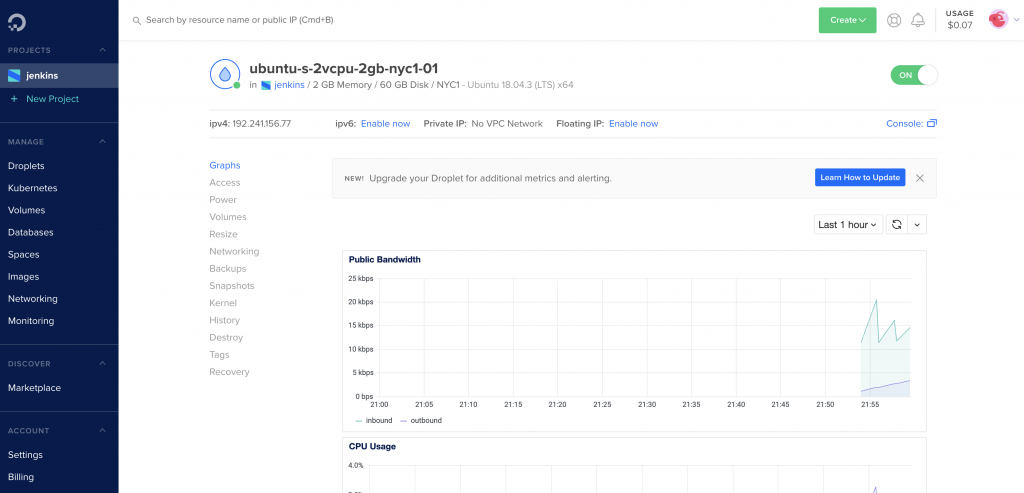Click the jenkins project icon in sidebar

click(x=14, y=76)
